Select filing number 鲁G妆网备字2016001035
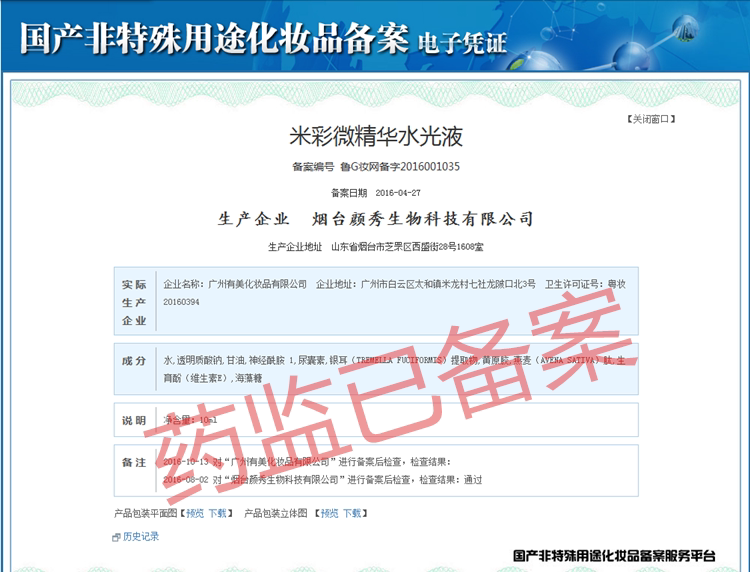 pos(400,166)
